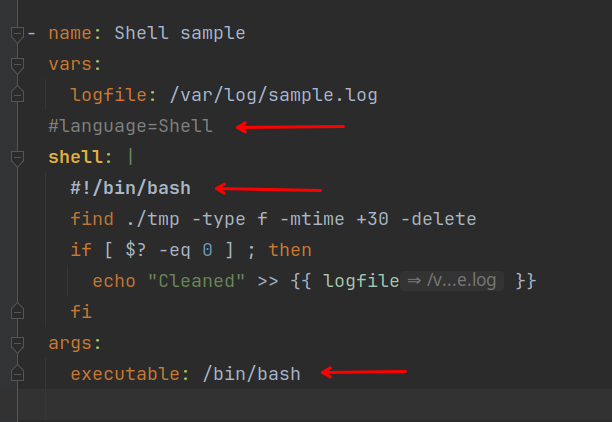This screenshot has width=612, height=422.
Task: Click the '-delete' option text
Action: pyautogui.click(x=439, y=219)
